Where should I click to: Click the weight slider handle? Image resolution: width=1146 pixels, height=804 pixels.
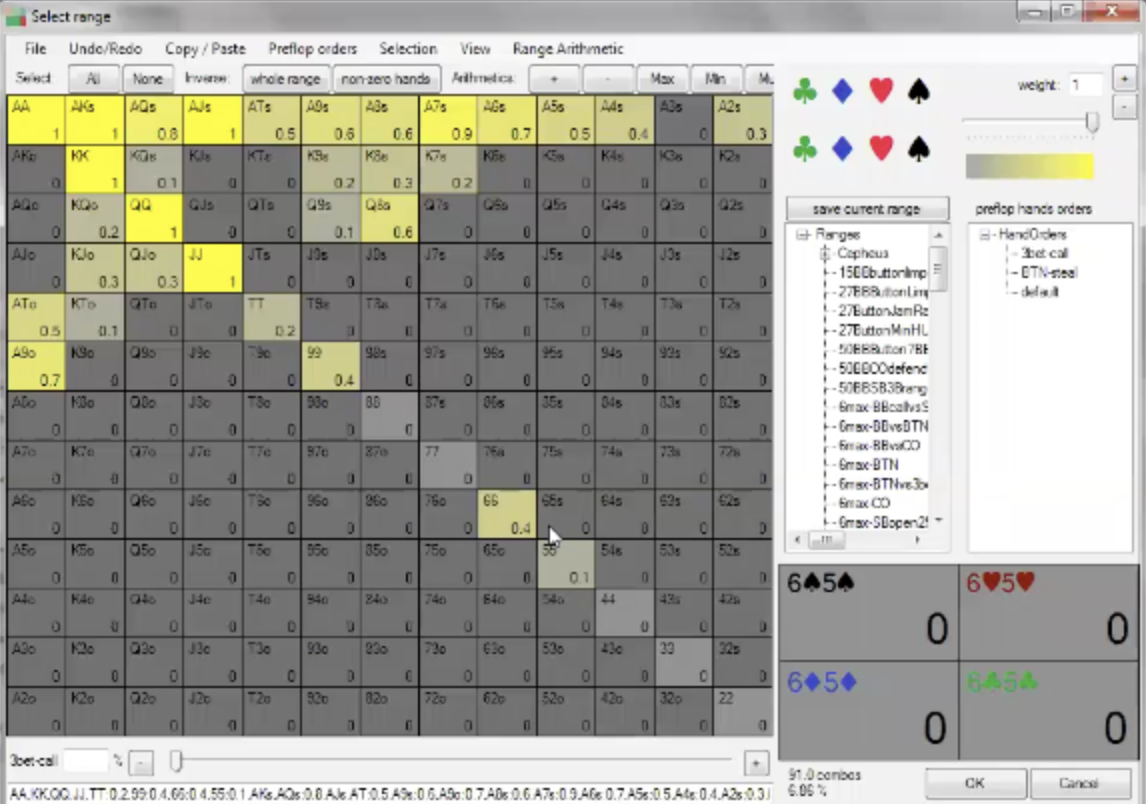(1092, 121)
